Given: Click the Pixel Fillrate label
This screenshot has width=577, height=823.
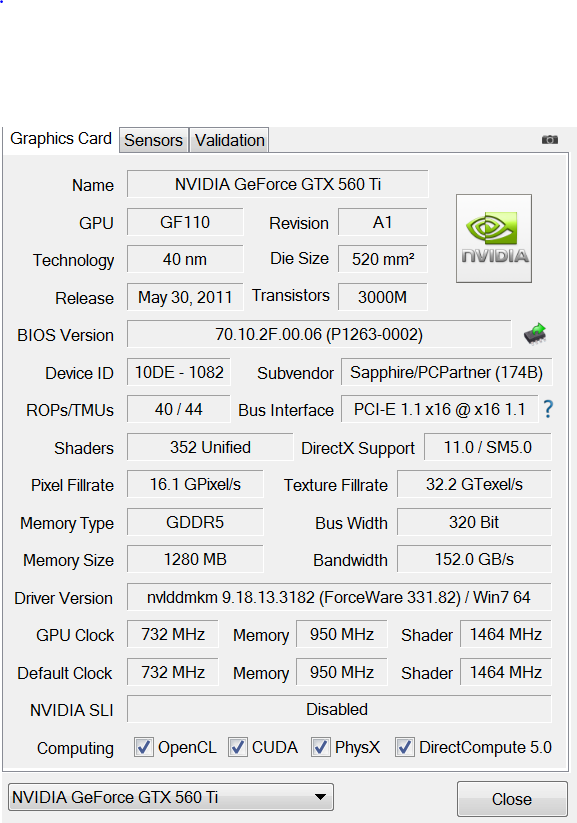Looking at the screenshot, I should coord(72,485).
